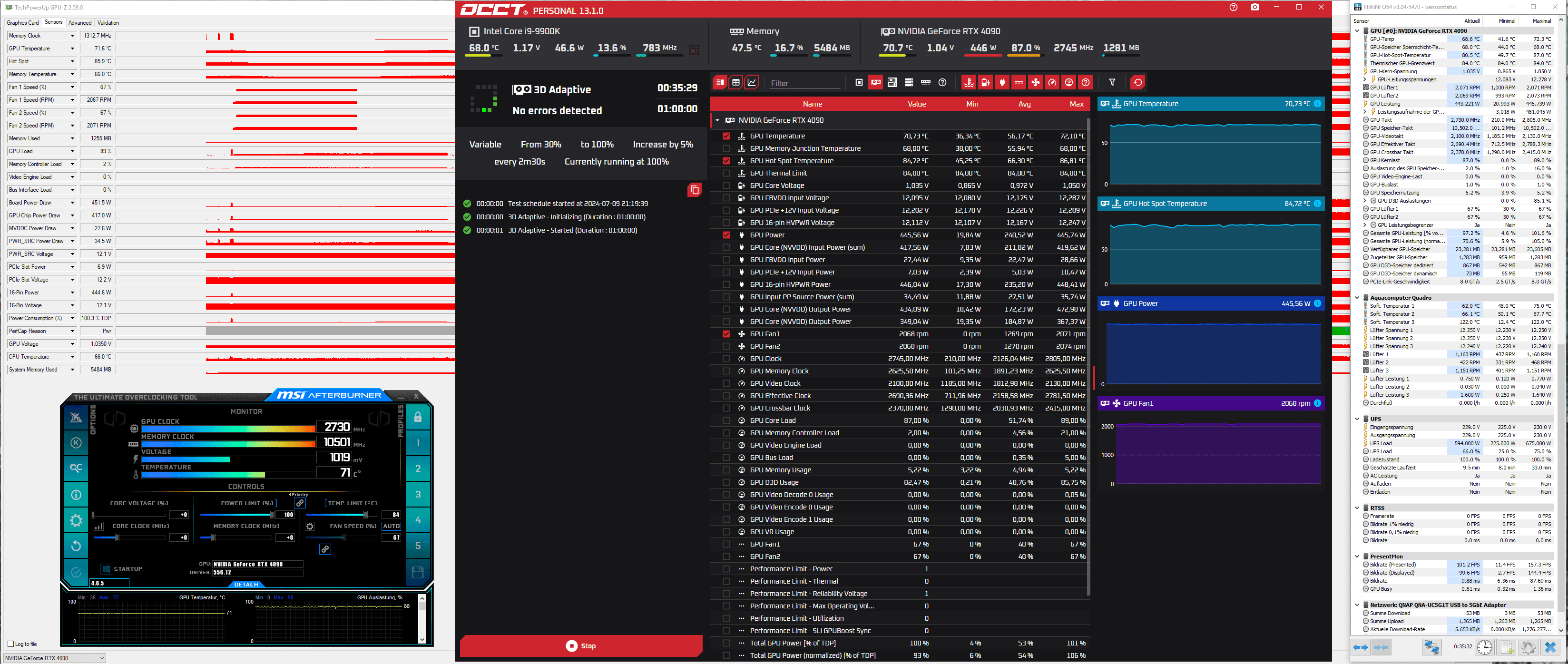Reset OCCT sensor min/max with refresh icon
This screenshot has height=664, width=1568.
(x=1137, y=82)
